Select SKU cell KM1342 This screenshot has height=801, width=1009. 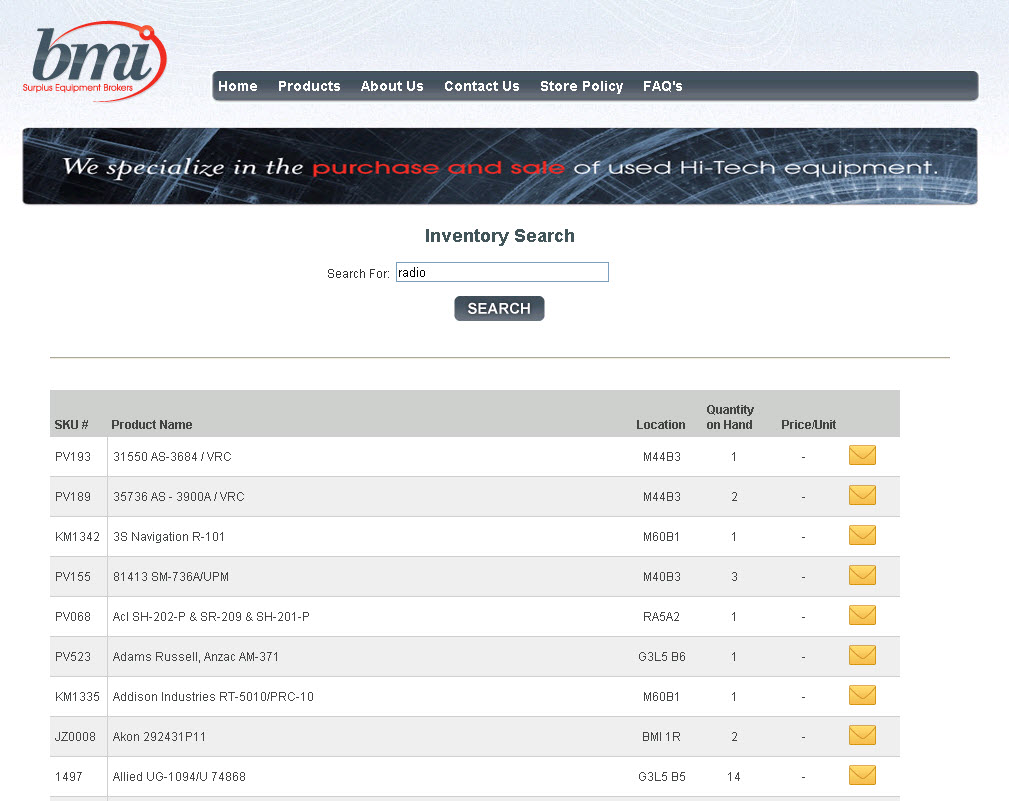click(x=77, y=537)
